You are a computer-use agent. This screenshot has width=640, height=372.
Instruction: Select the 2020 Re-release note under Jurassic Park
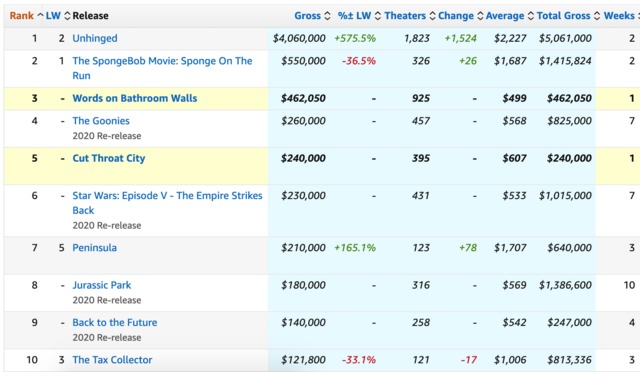(107, 300)
